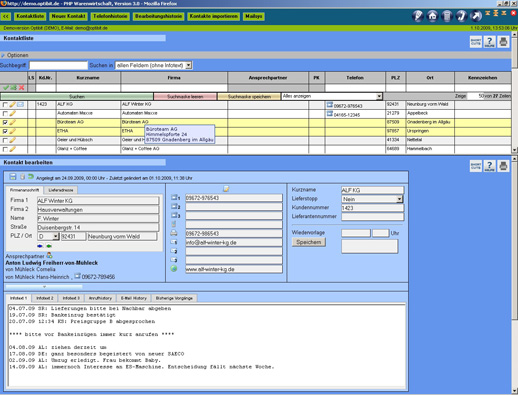Viewport: 518px width, 395px height.
Task: Switch to Lieferadresse tab
Action: 61,190
